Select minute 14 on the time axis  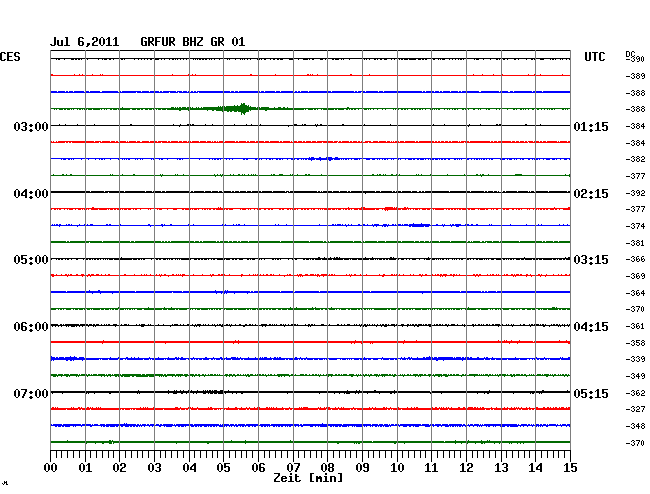tap(535, 467)
